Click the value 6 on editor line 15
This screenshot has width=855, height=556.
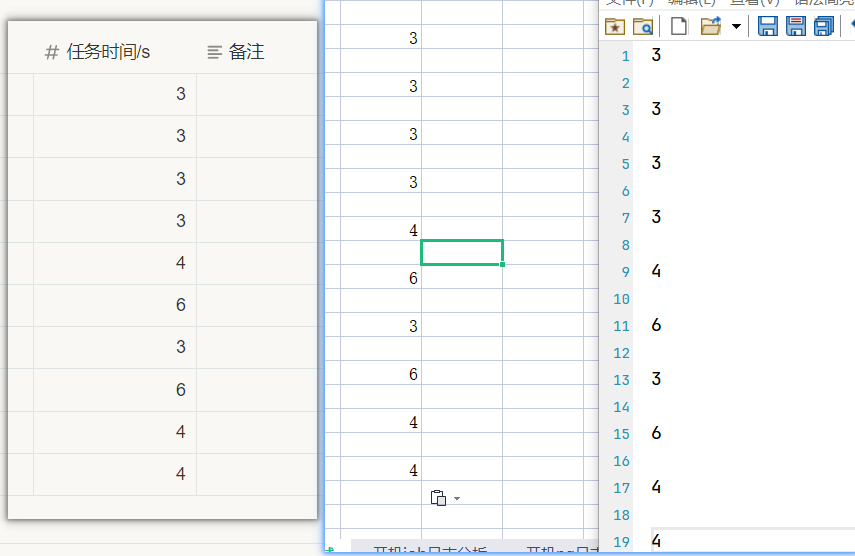657,432
